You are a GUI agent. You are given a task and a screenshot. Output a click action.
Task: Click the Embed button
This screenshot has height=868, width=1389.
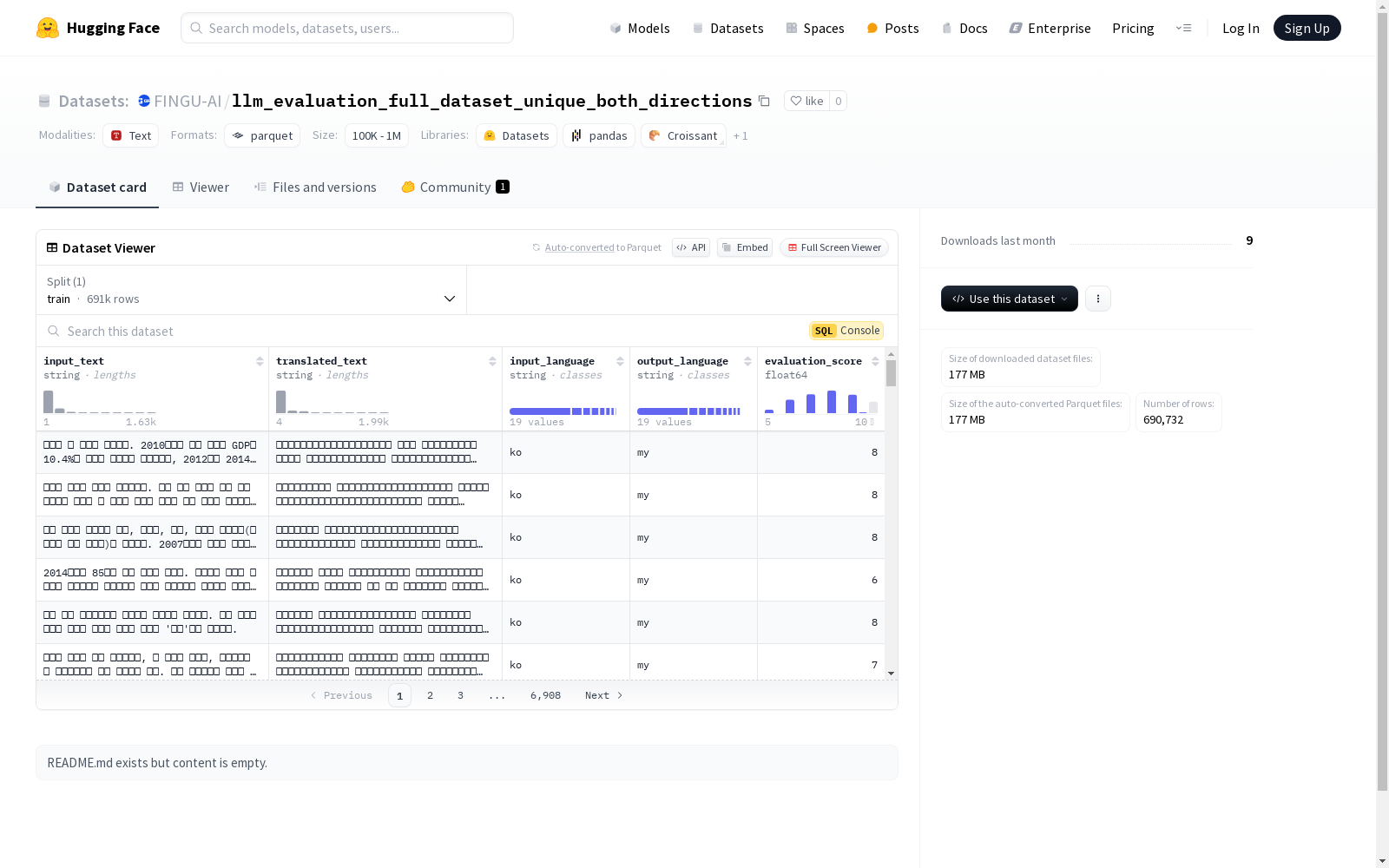point(745,247)
